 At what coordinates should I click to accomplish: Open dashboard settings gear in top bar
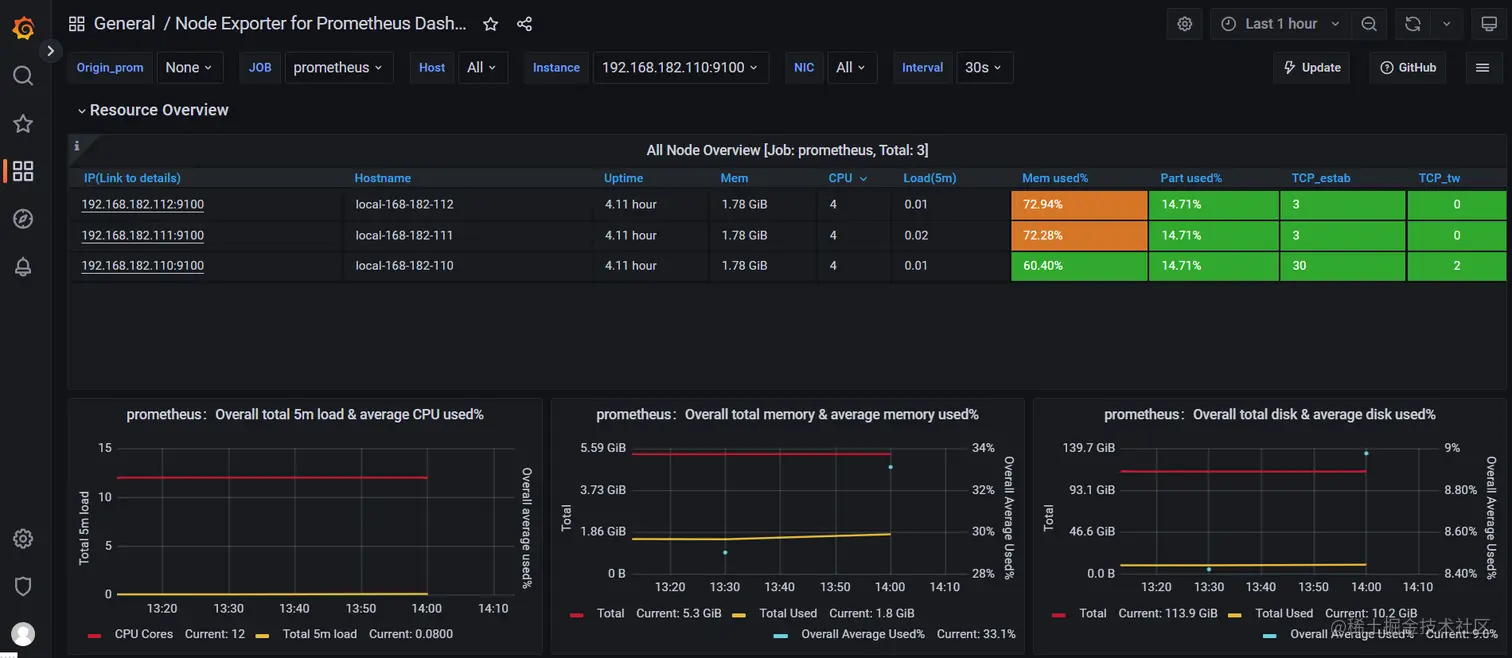point(1185,24)
